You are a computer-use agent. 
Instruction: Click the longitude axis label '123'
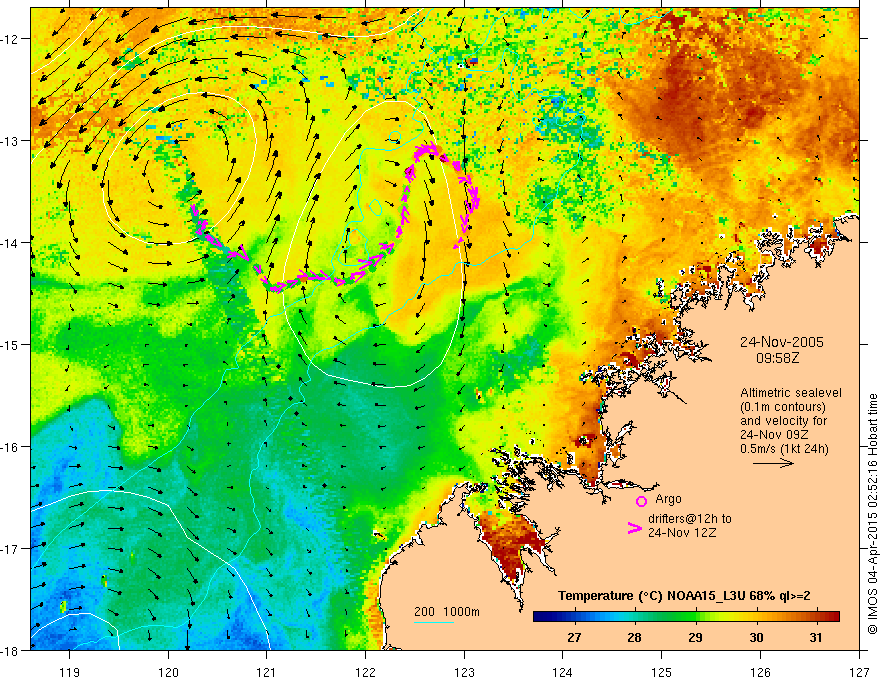pos(464,672)
